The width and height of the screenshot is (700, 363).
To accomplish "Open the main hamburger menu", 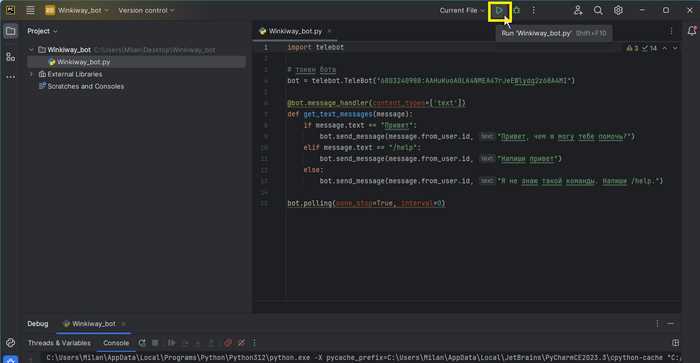I will (30, 10).
